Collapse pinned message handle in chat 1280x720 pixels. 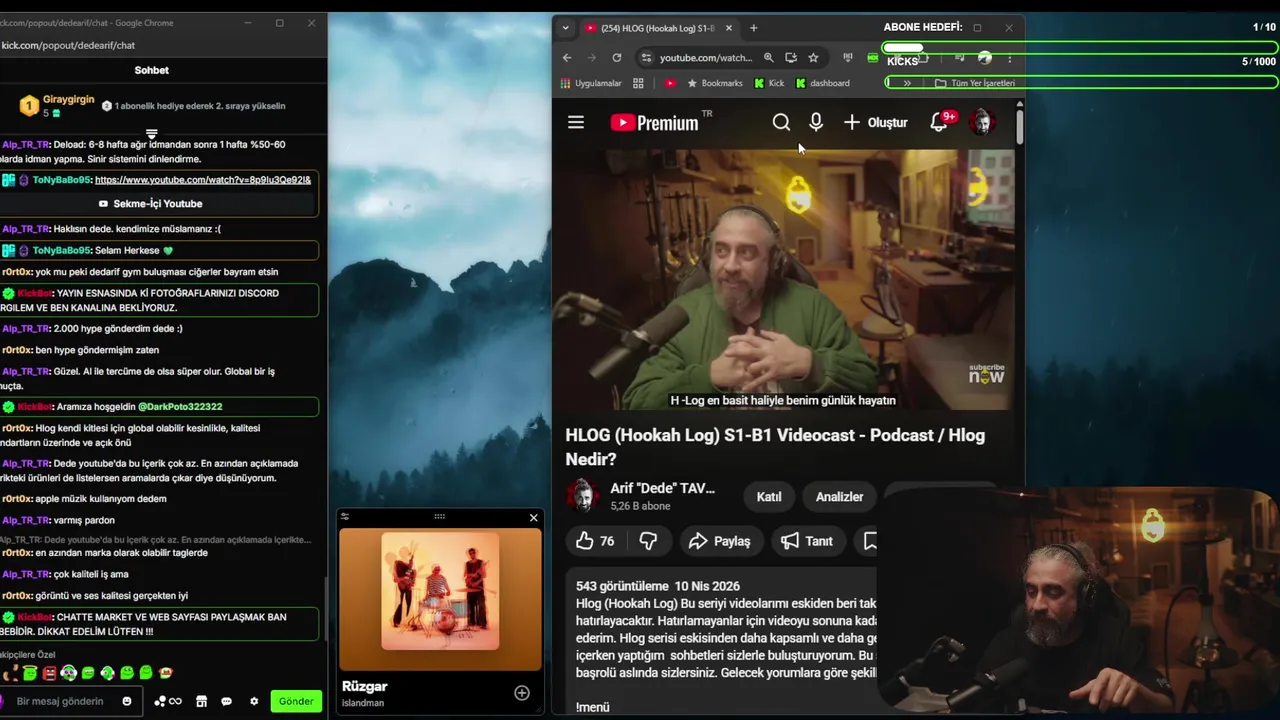(x=151, y=133)
